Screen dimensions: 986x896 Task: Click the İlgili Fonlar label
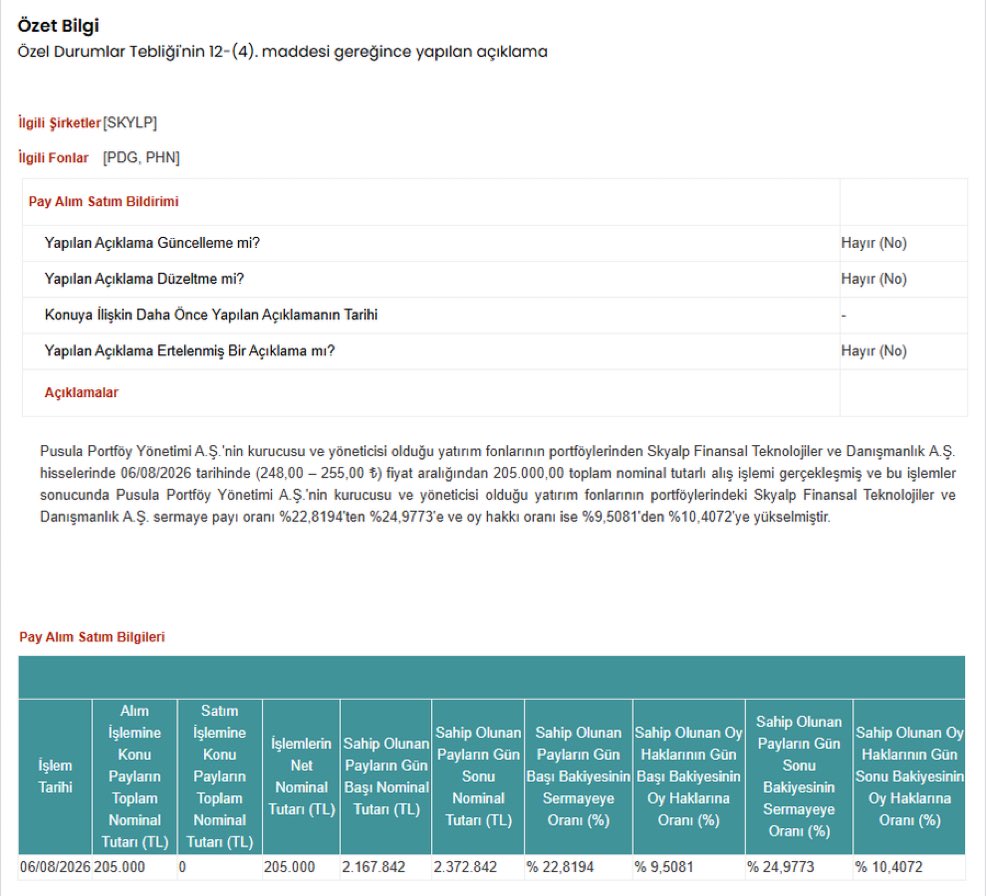[53, 157]
